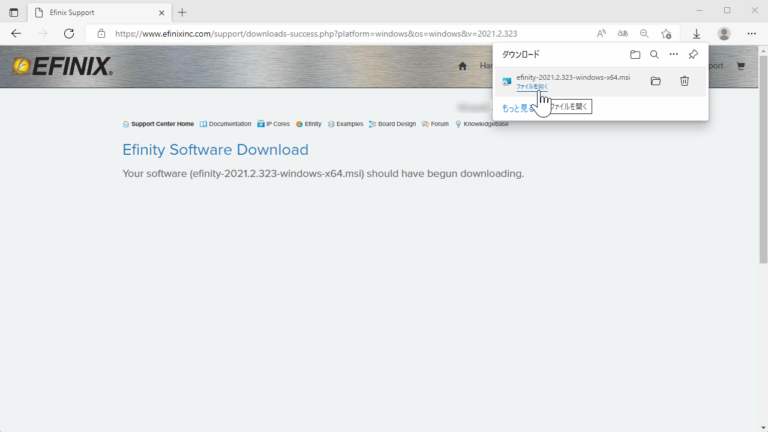Pin the downloads panel
This screenshot has width=768, height=432.
click(693, 55)
